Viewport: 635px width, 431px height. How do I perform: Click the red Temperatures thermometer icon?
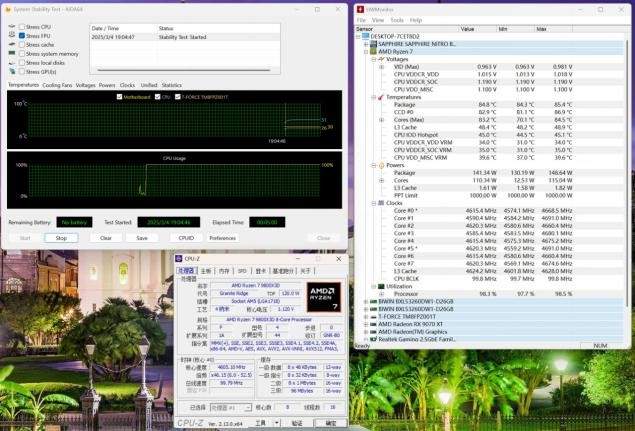tap(381, 97)
